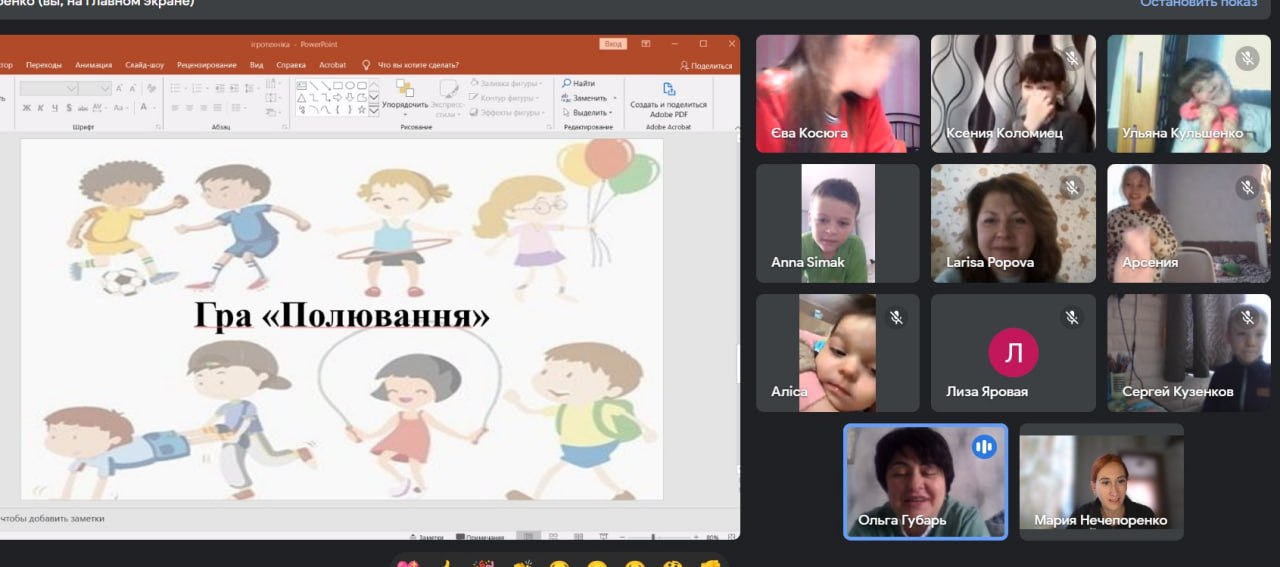
Task: Toggle the Notes (Заметки) pane in status bar
Action: [x=427, y=537]
